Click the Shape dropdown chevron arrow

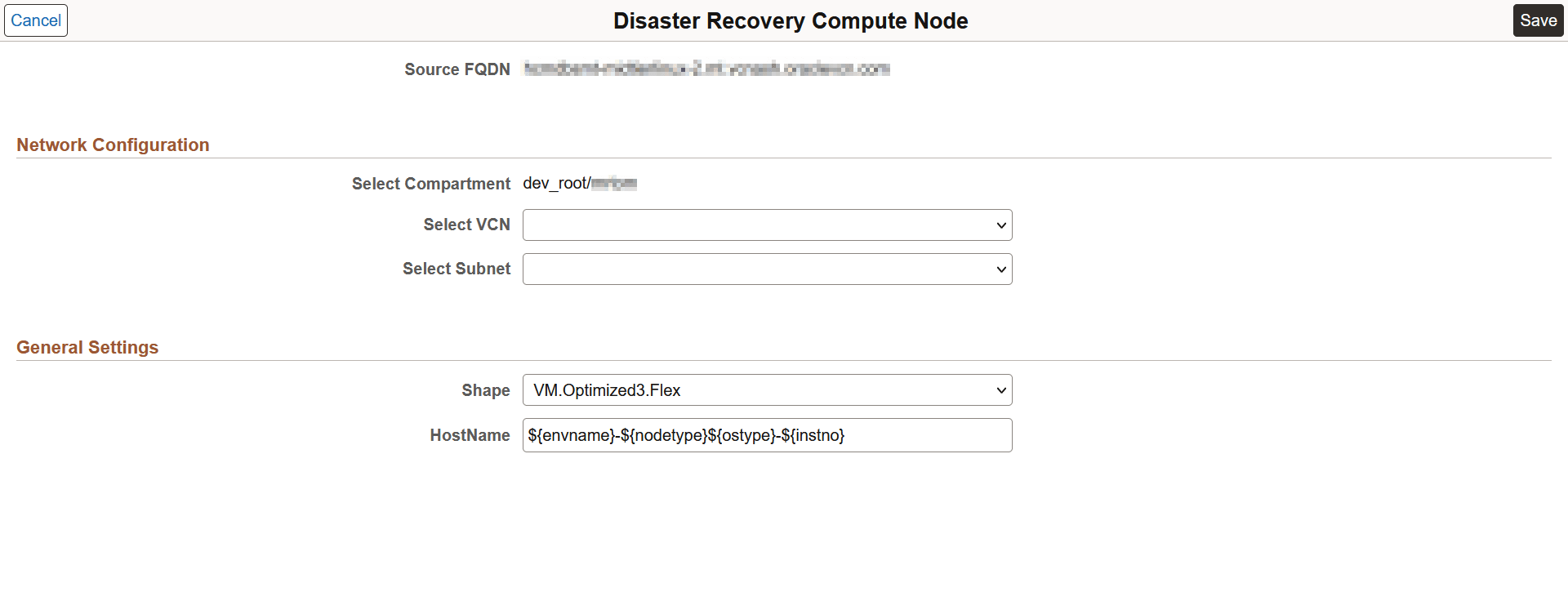1000,389
